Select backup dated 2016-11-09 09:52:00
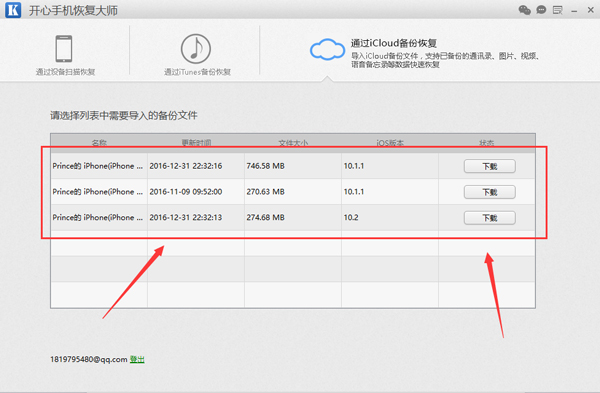The width and height of the screenshot is (600, 393). tap(186, 192)
